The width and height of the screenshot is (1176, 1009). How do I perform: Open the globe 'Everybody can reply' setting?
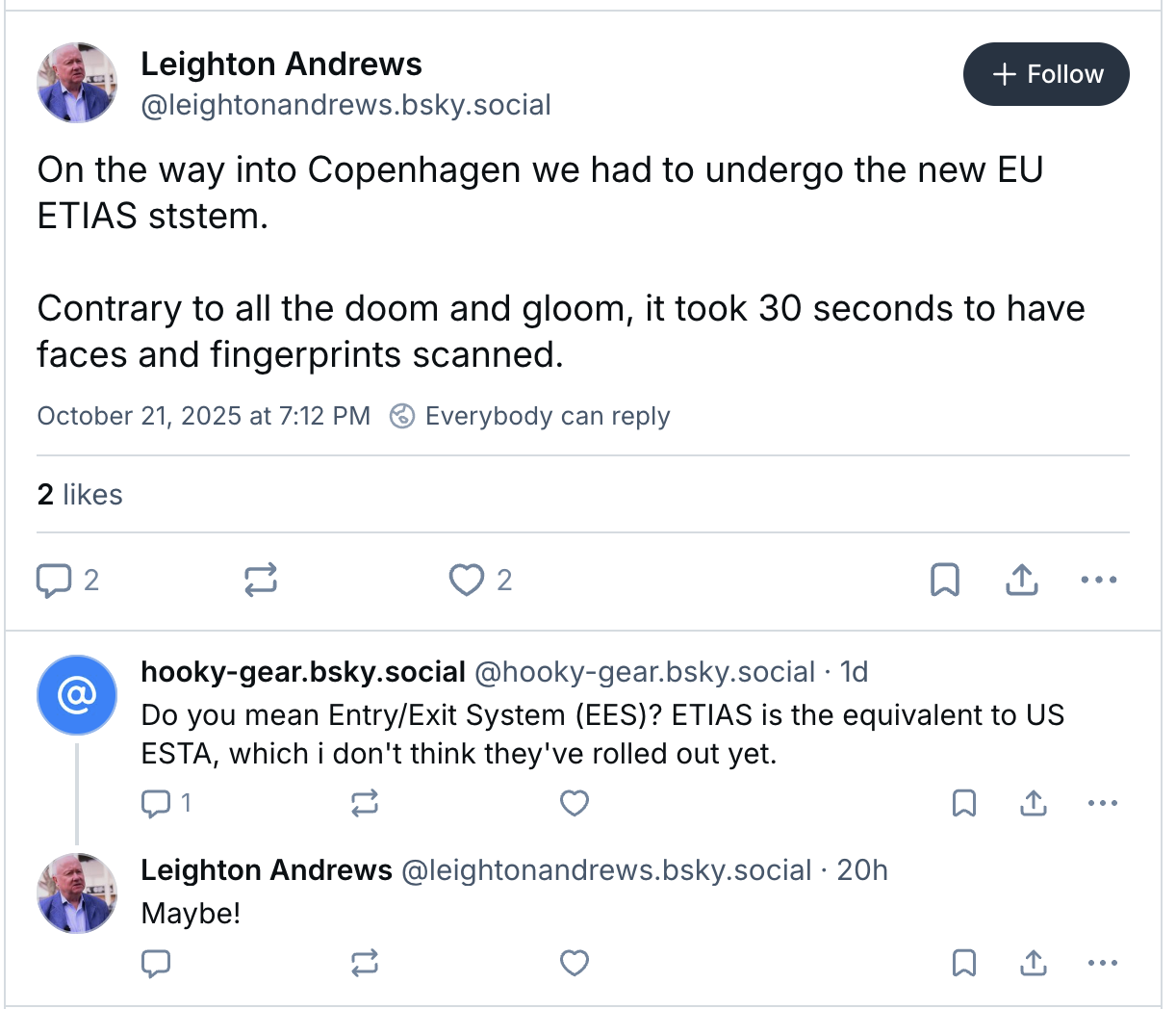click(x=530, y=416)
